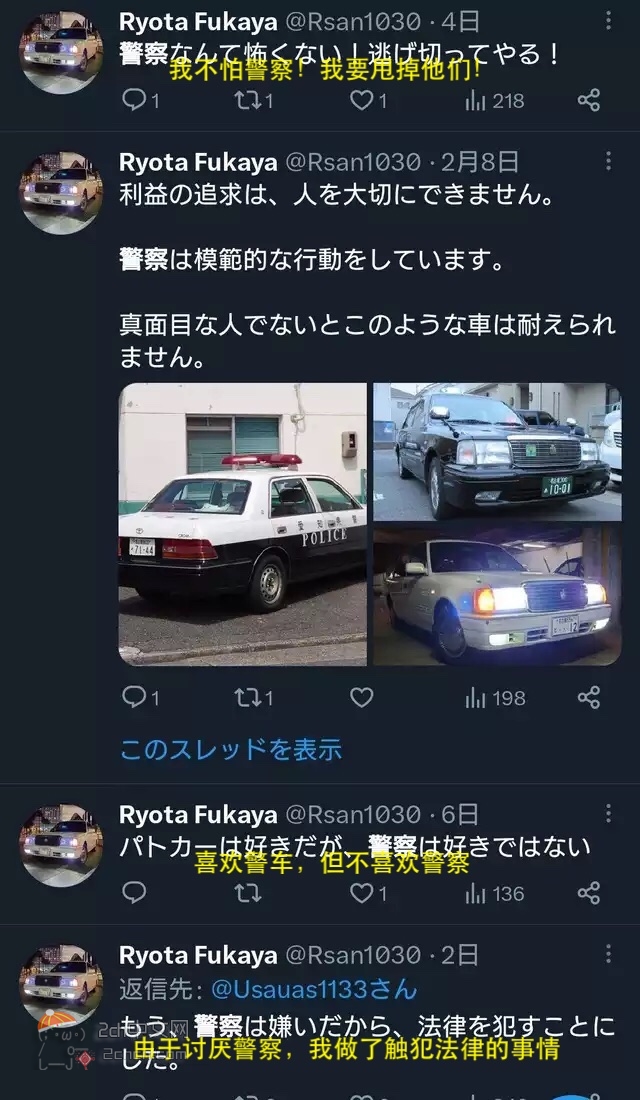The height and width of the screenshot is (1100, 640).
Task: Open the black Crown sedan photo
Action: 497,452
